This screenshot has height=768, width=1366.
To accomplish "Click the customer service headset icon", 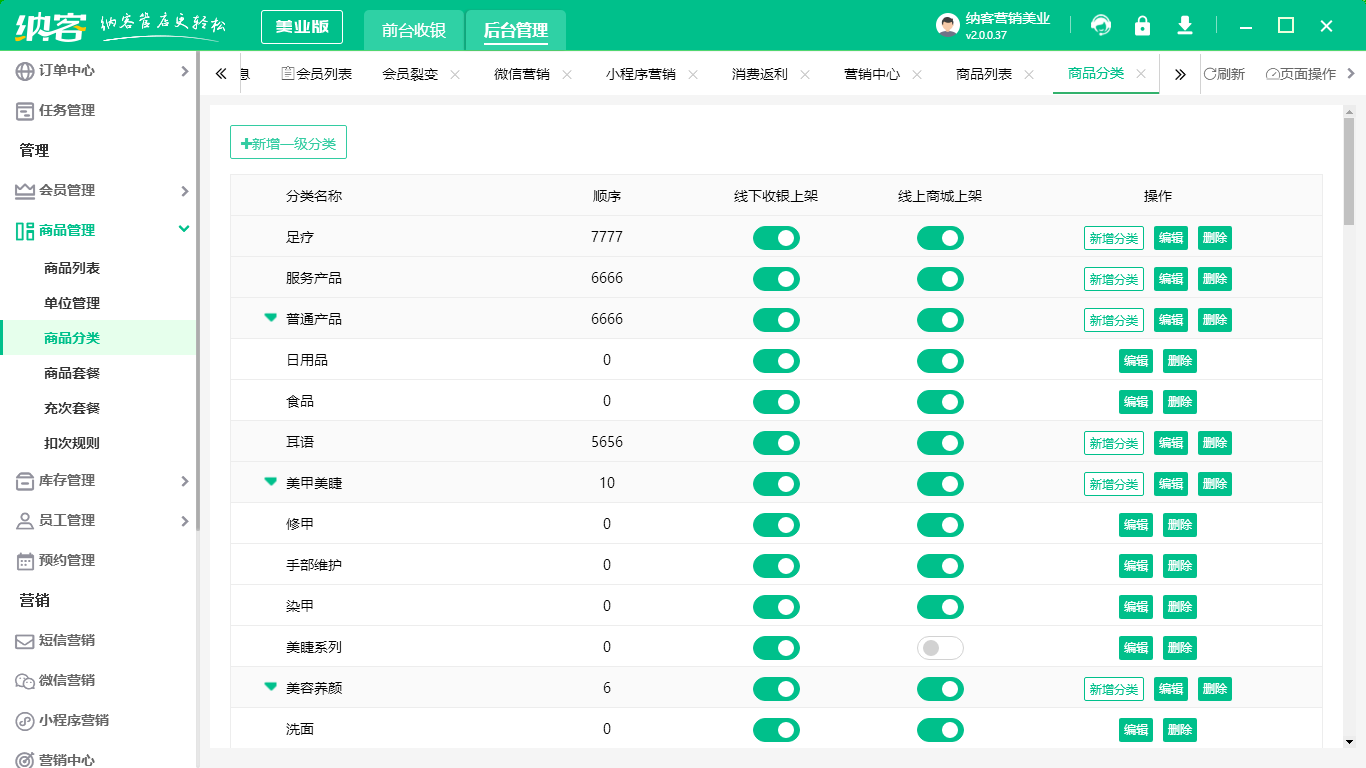I will [x=1101, y=26].
